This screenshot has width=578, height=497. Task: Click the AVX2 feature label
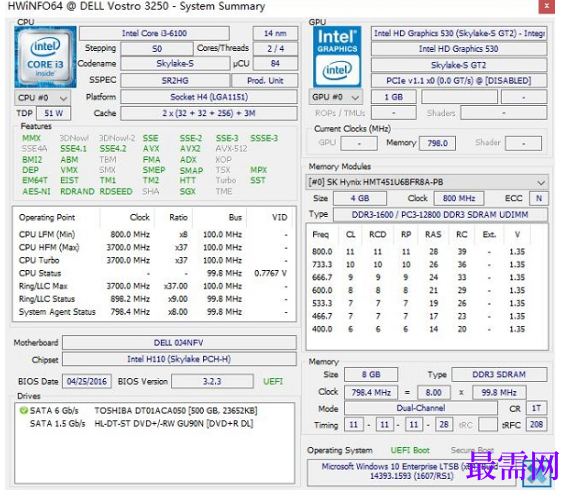(190, 149)
